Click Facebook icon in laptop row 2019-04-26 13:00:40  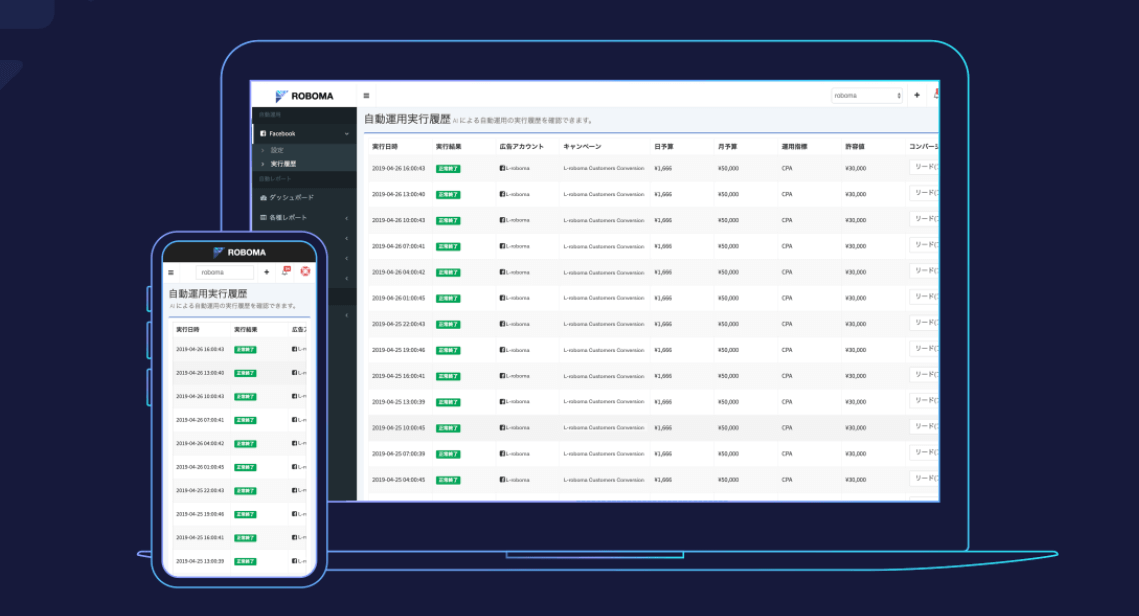pyautogui.click(x=502, y=194)
